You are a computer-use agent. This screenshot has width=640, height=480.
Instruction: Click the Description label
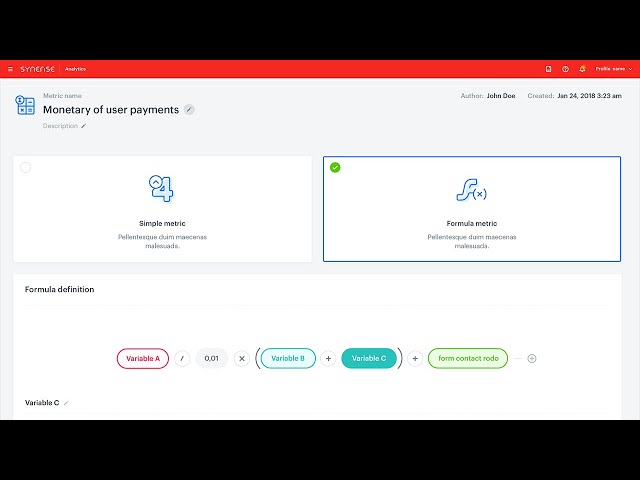click(60, 126)
